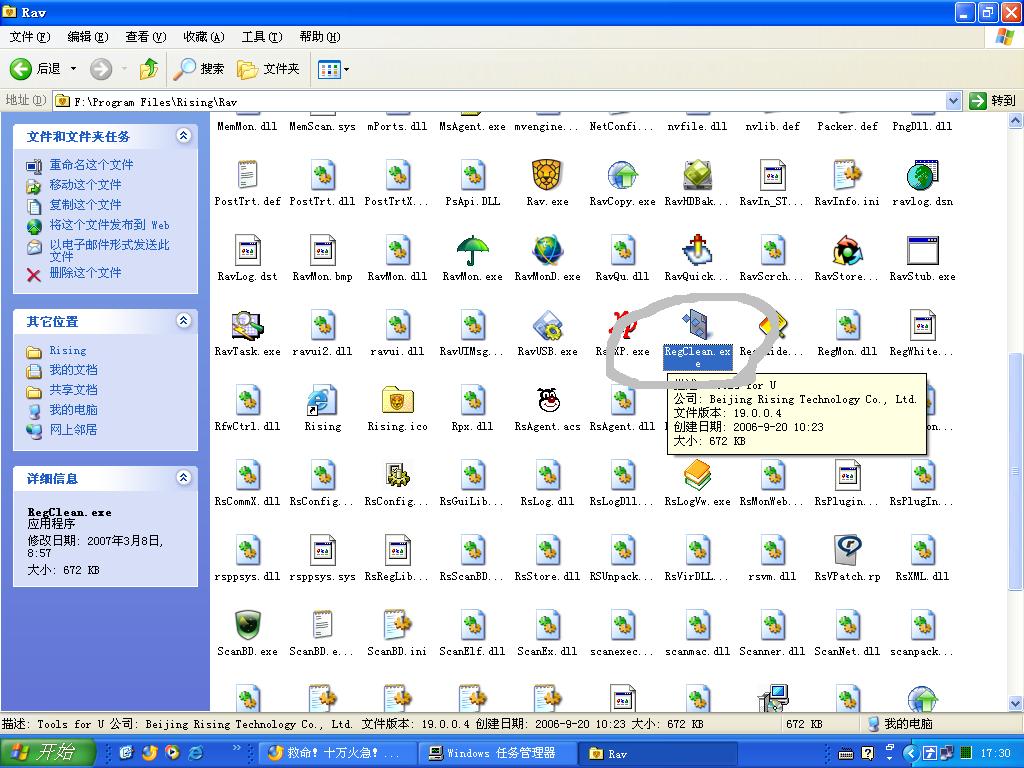Select the ScanBD.exe shield icon
1024x768 pixels.
[x=248, y=626]
